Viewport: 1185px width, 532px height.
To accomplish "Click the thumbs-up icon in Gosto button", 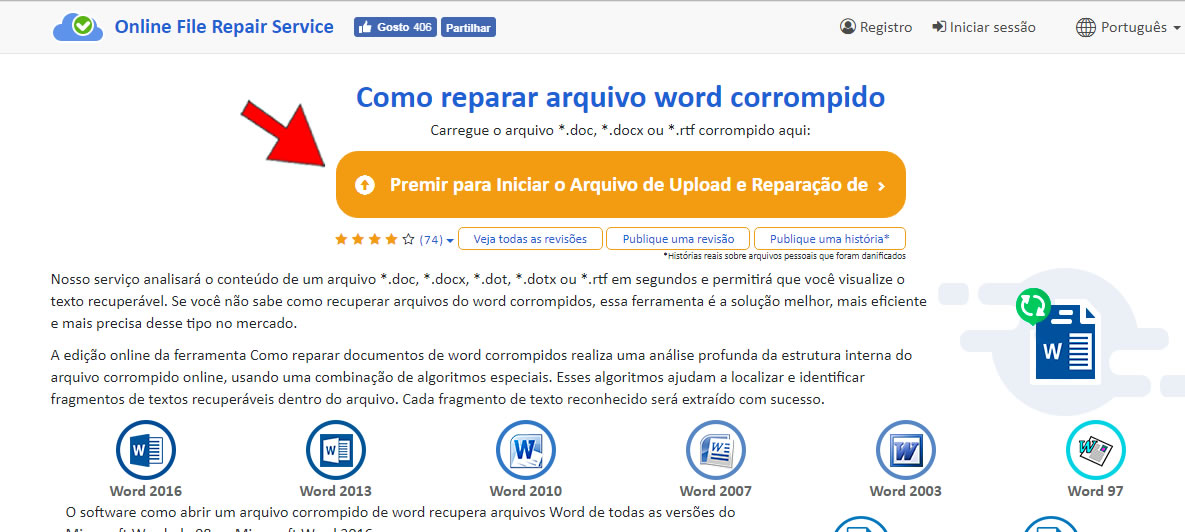I will 366,27.
